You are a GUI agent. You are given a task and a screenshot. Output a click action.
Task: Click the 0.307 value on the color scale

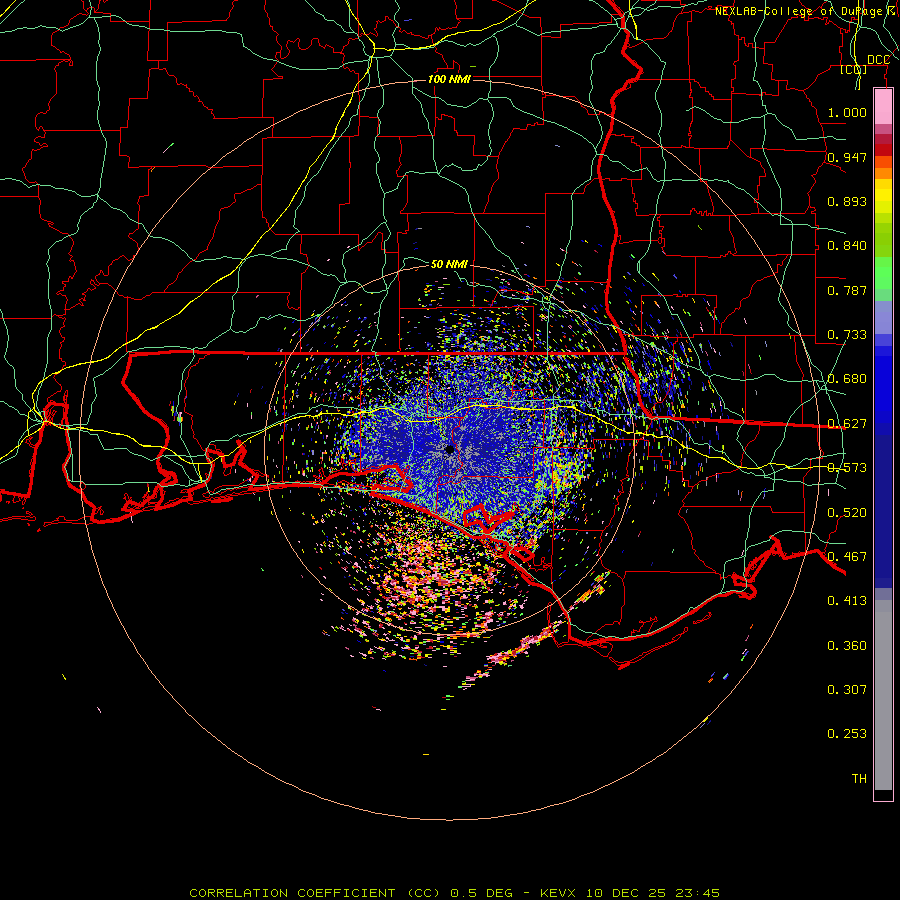[847, 690]
